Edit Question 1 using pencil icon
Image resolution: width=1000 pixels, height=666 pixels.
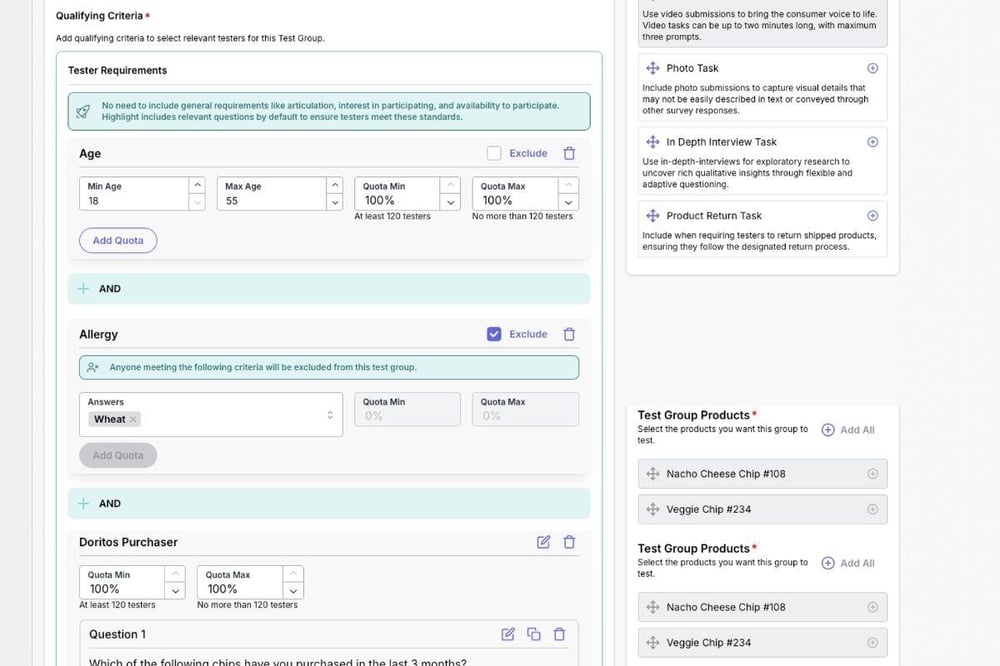click(508, 634)
